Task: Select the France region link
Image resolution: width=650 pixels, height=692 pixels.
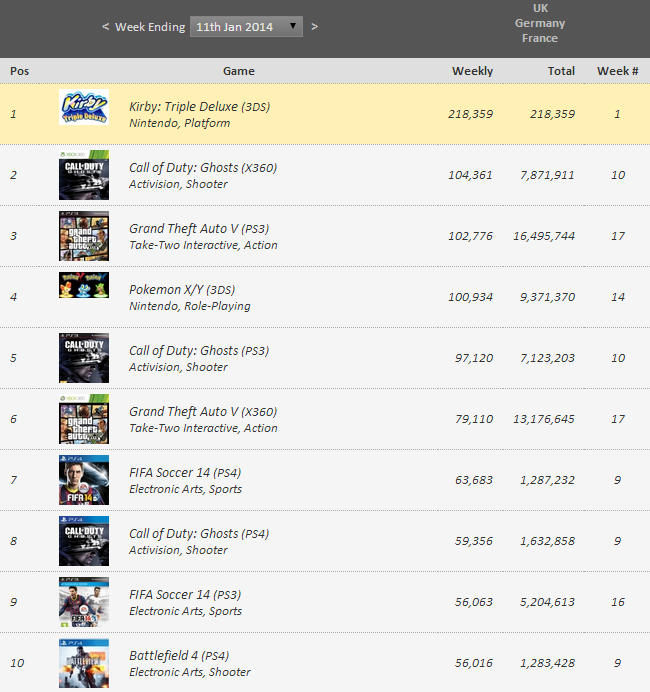Action: pyautogui.click(x=540, y=38)
